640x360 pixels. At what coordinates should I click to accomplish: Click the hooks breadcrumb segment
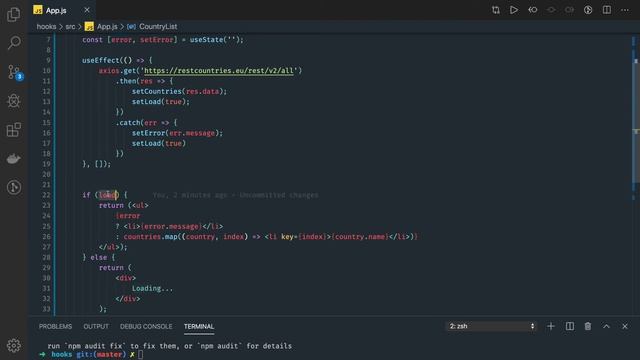coord(46,27)
